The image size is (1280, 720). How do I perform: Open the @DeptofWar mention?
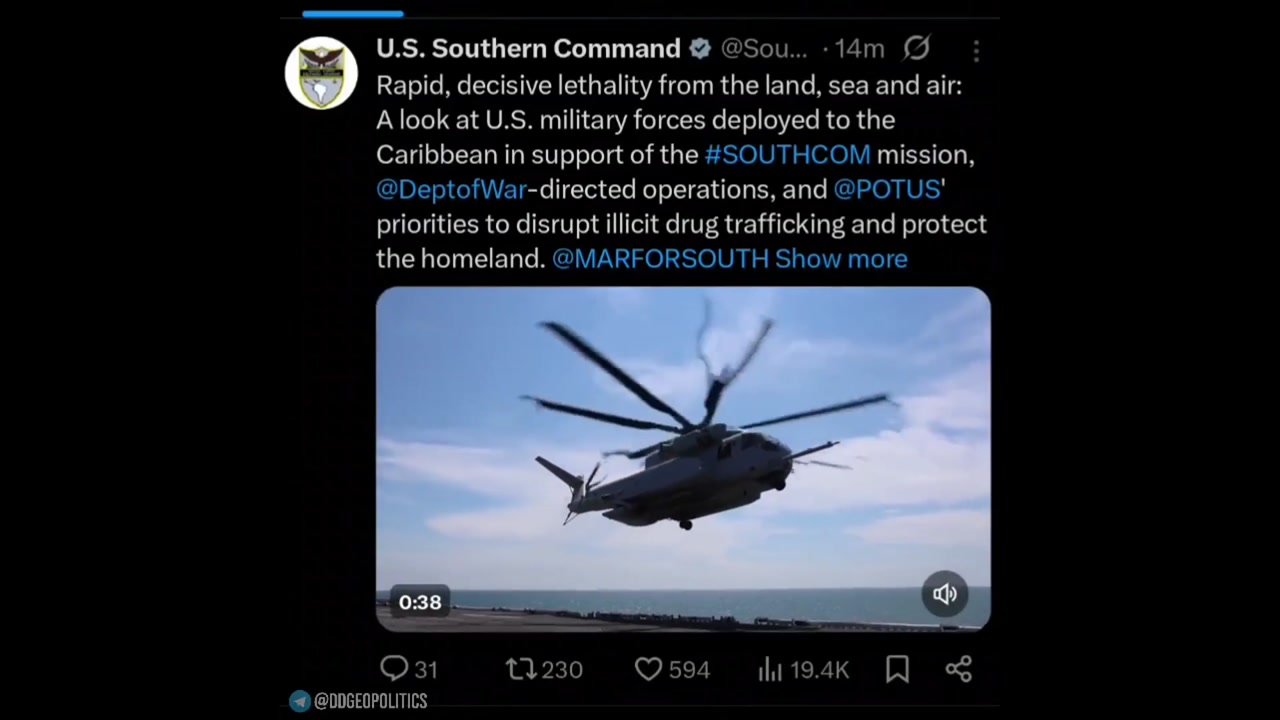click(x=451, y=189)
